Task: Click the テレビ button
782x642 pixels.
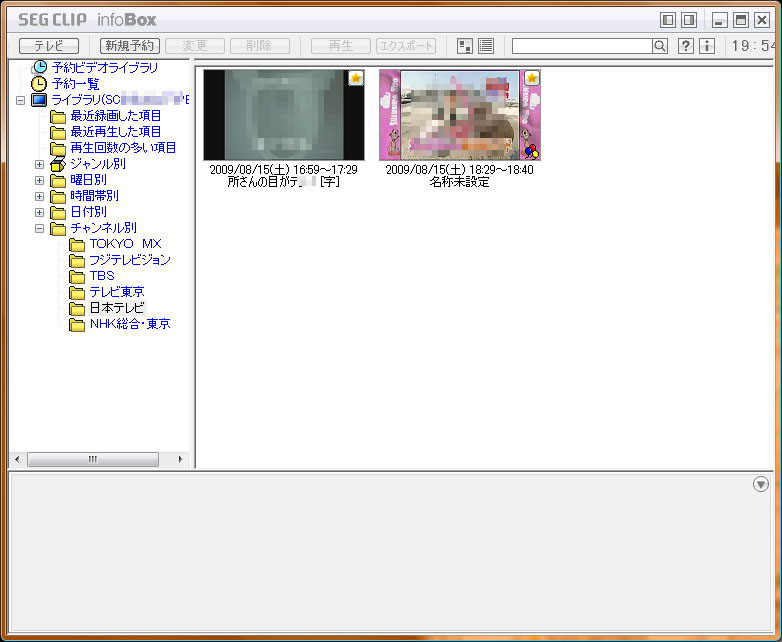Action: [49, 46]
